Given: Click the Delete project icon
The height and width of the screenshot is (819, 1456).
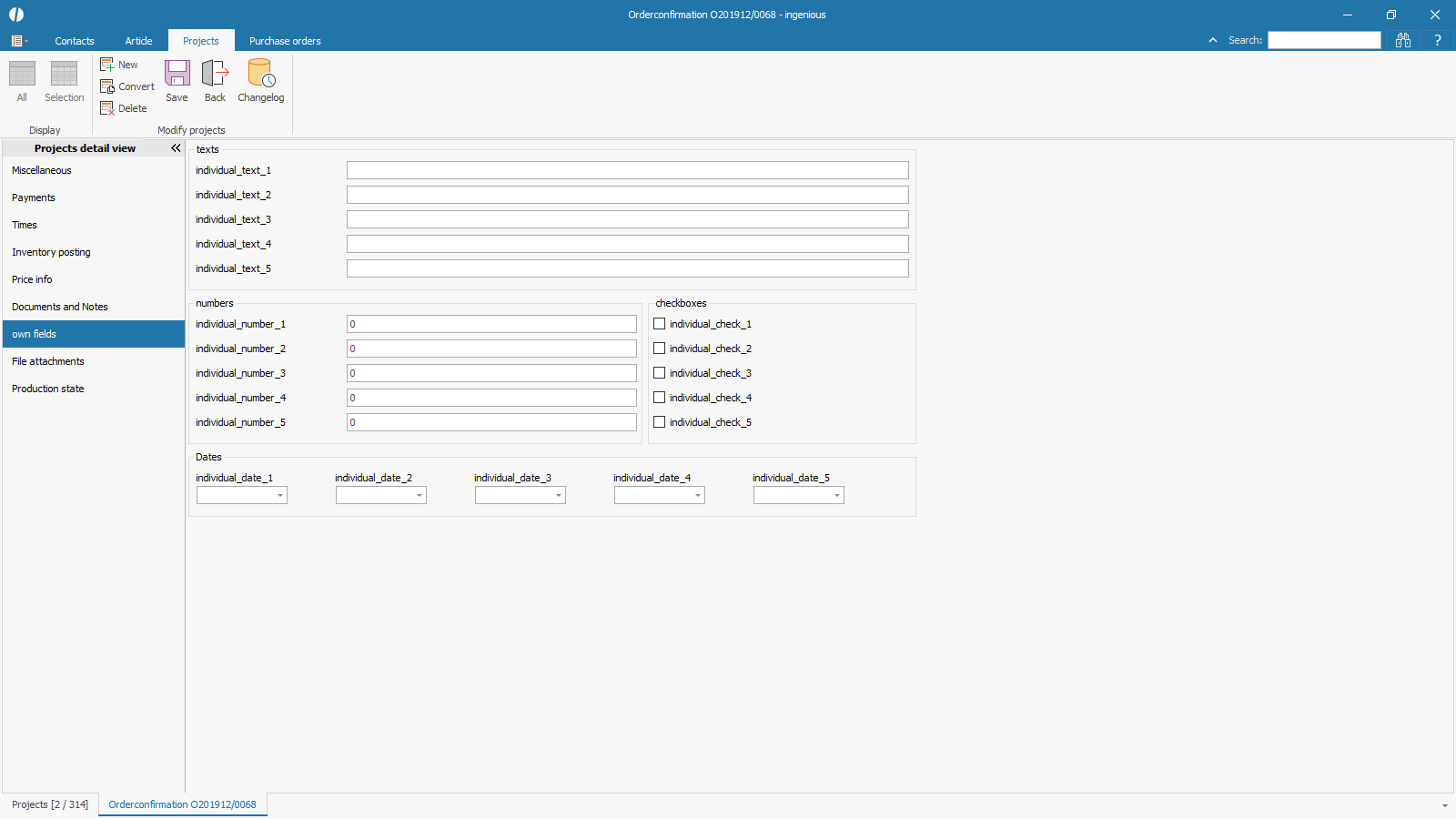Looking at the screenshot, I should pyautogui.click(x=107, y=108).
